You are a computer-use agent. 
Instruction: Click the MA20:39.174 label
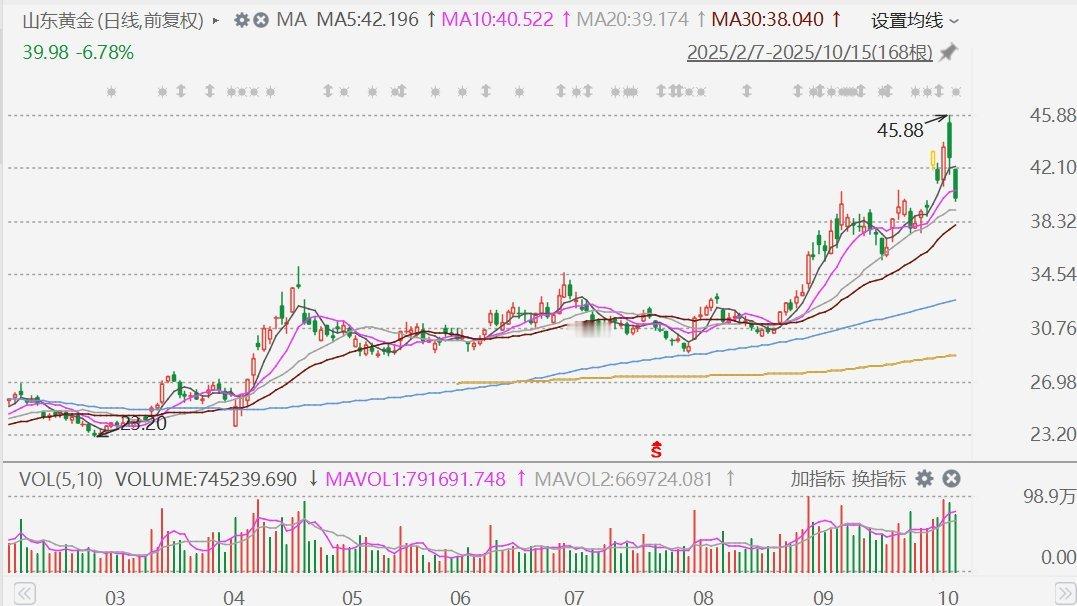point(633,19)
